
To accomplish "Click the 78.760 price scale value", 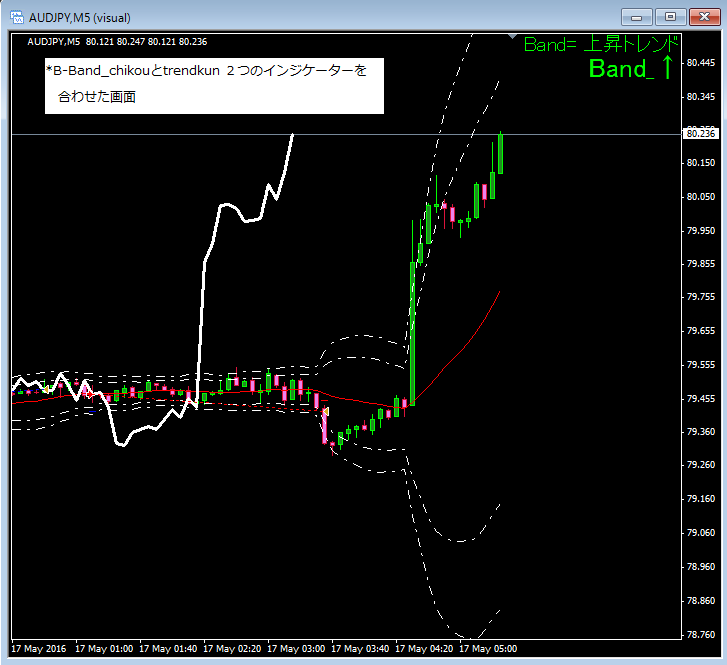I will (x=701, y=634).
